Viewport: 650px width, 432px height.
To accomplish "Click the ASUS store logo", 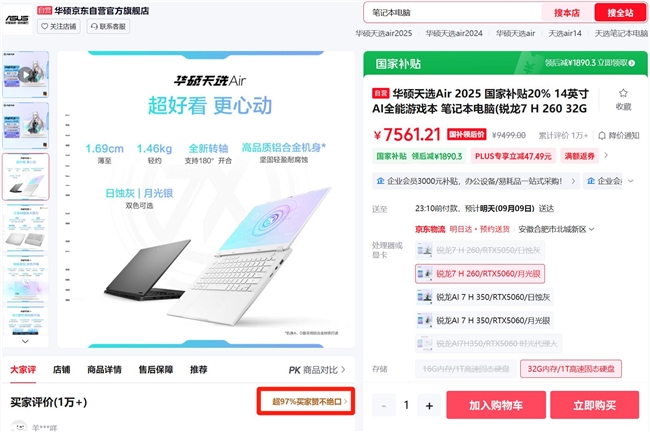I will point(17,19).
